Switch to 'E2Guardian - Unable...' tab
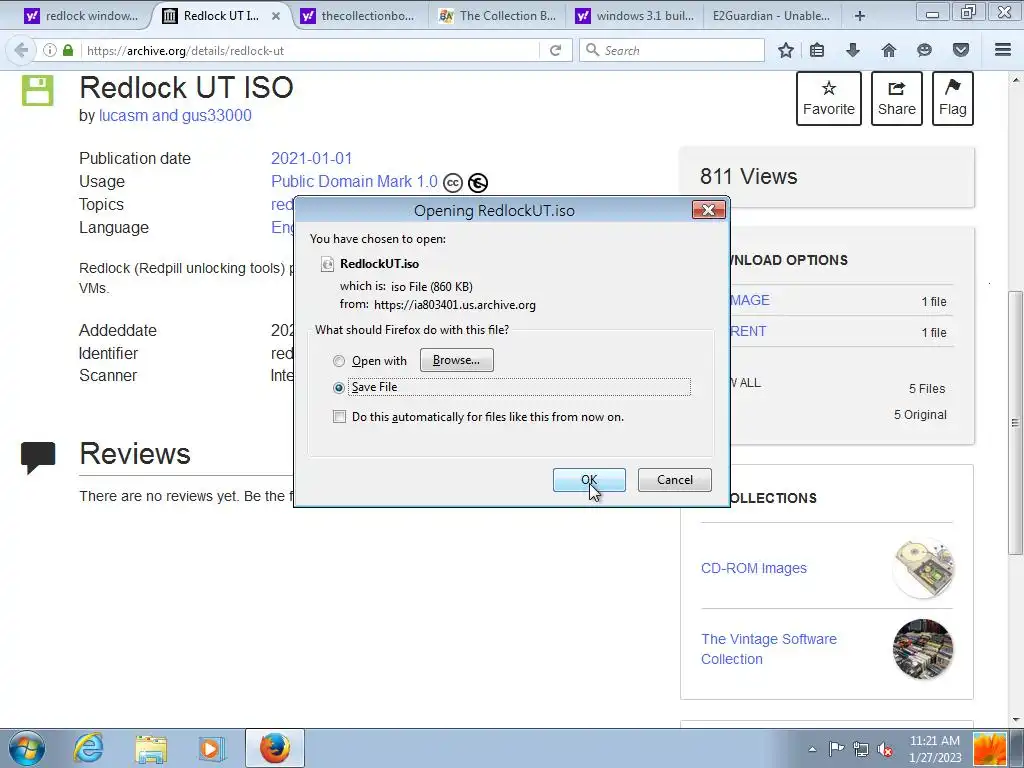This screenshot has height=768, width=1024. (773, 16)
